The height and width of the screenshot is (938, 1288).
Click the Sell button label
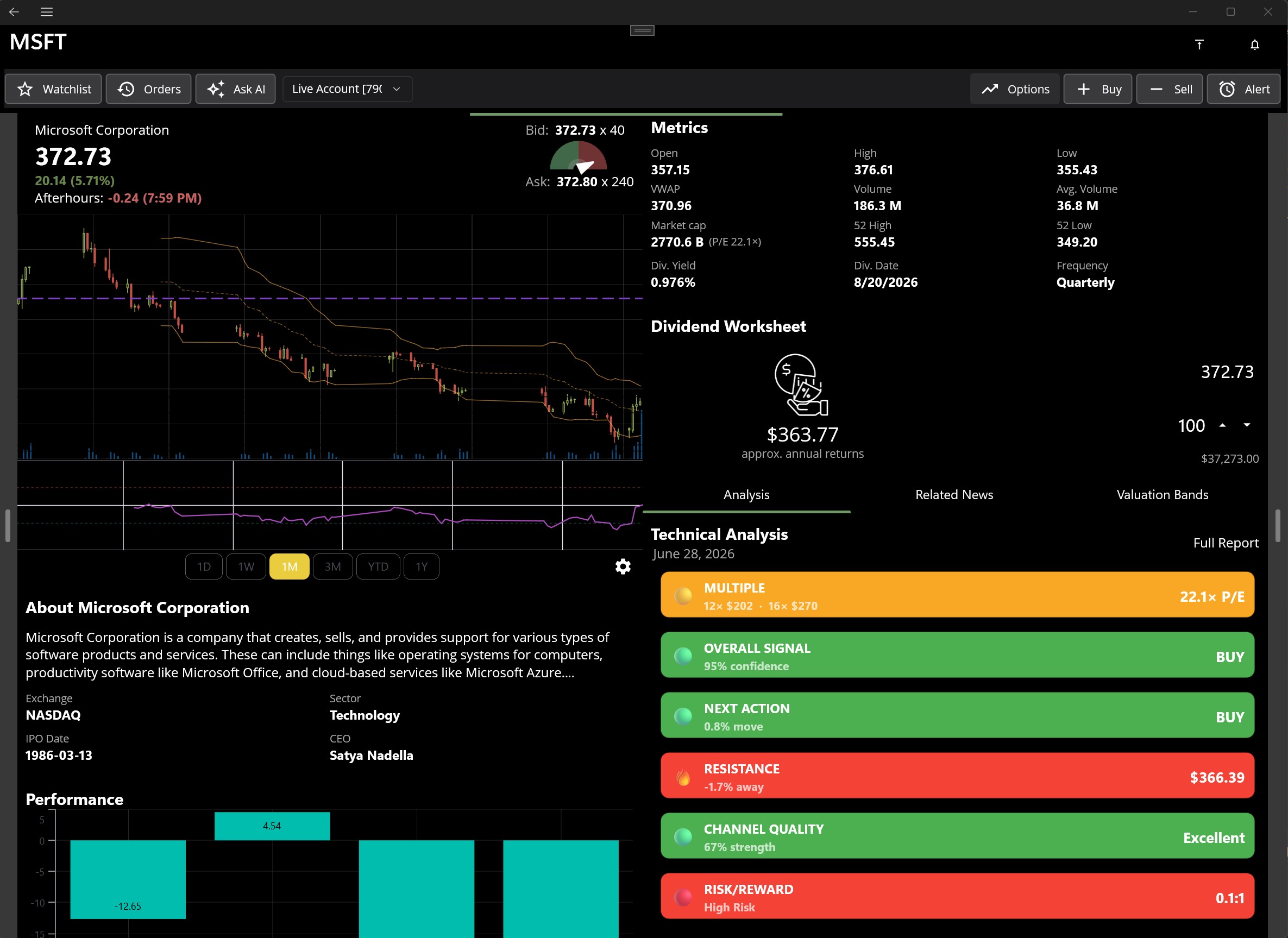click(1183, 89)
